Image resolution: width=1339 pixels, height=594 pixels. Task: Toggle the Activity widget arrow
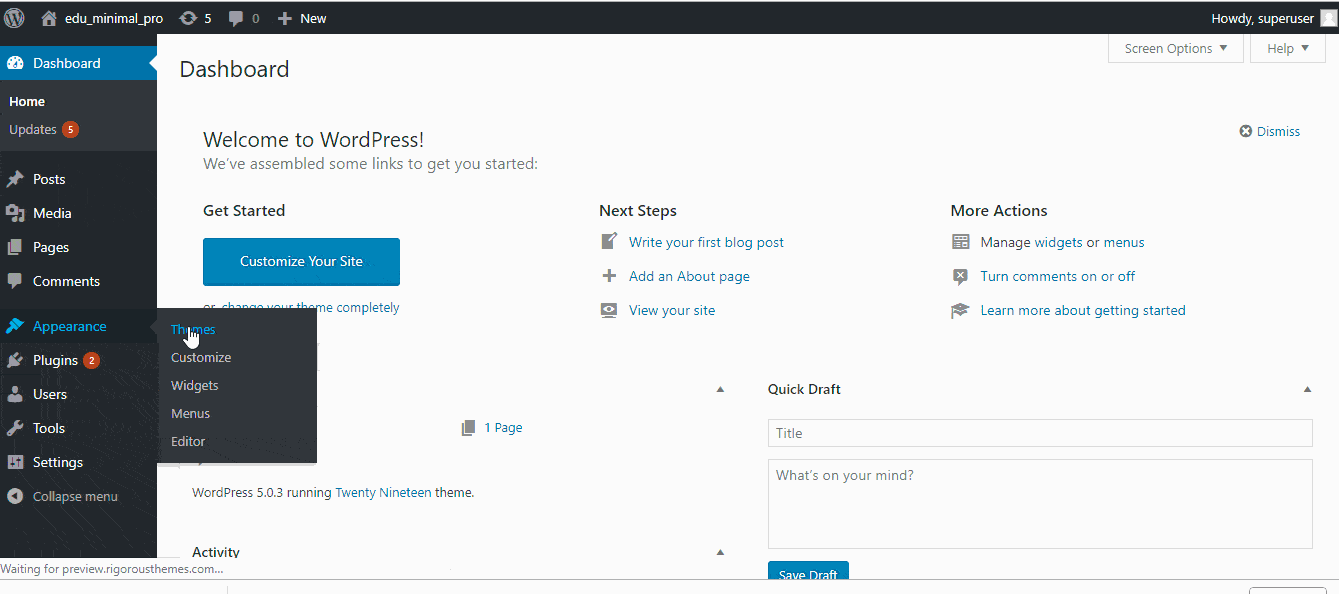tap(720, 552)
